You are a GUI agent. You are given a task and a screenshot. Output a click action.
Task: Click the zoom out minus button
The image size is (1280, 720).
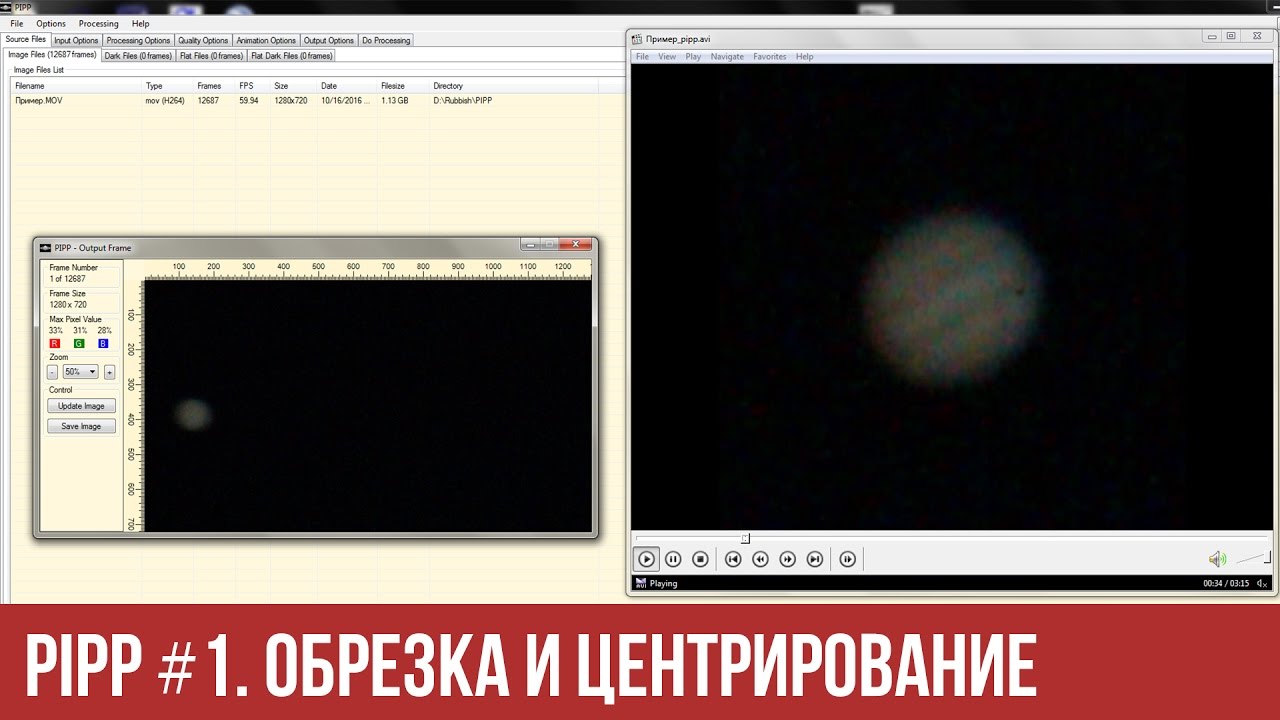click(x=52, y=372)
